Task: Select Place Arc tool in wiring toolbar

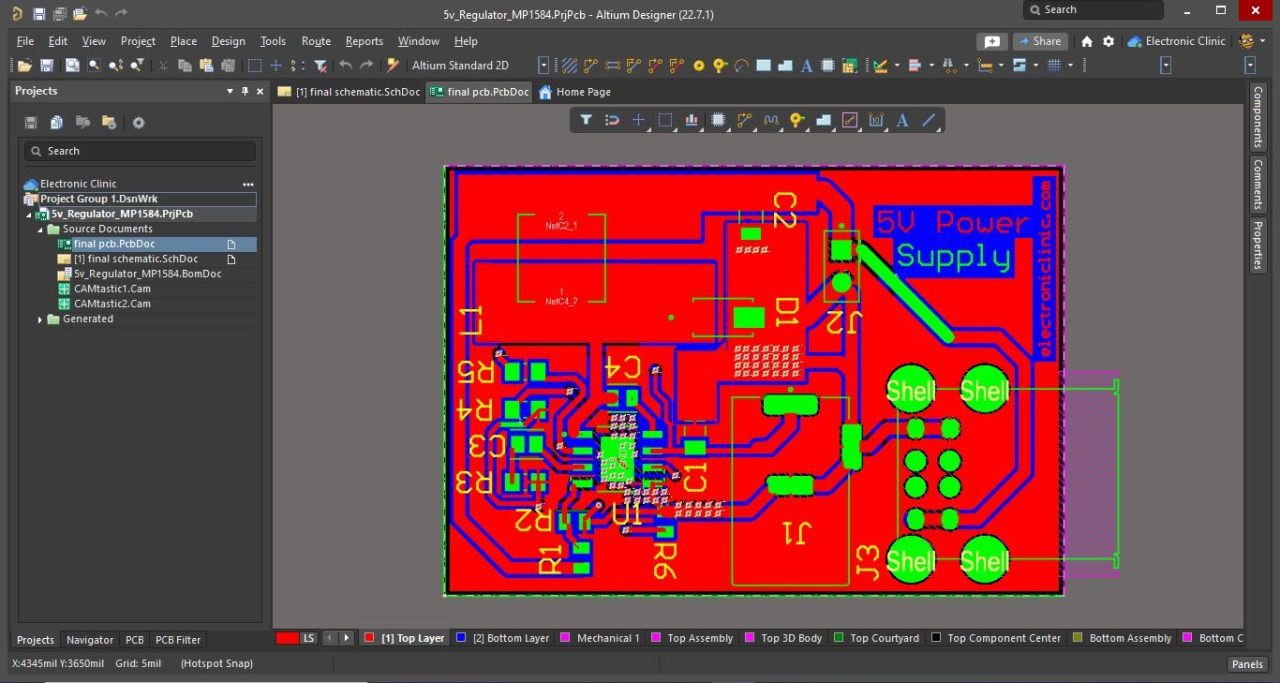Action: coord(741,65)
